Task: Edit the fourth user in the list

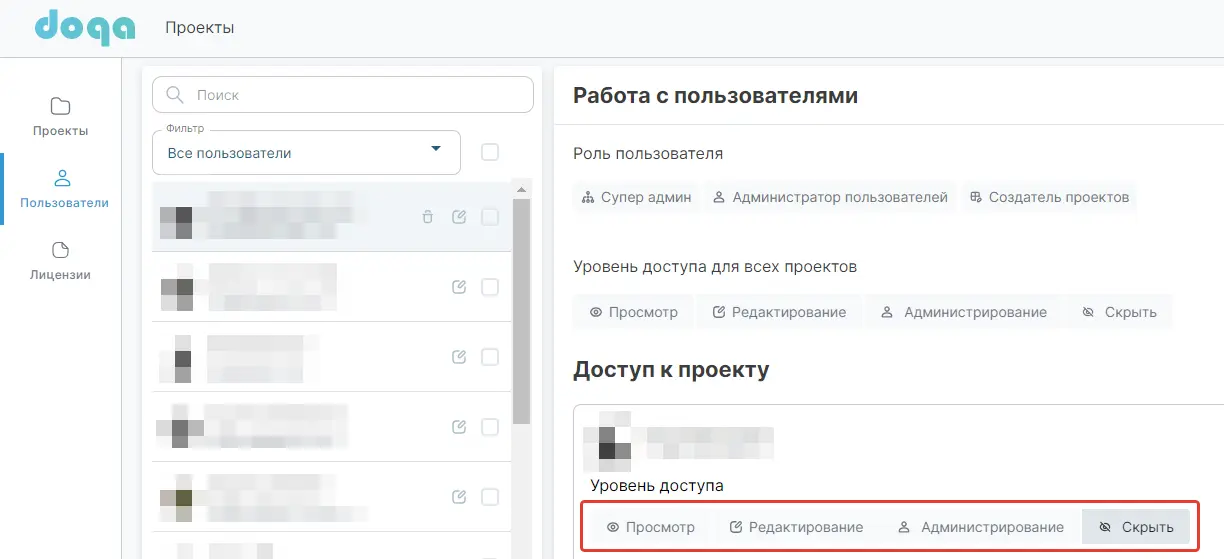Action: [459, 427]
